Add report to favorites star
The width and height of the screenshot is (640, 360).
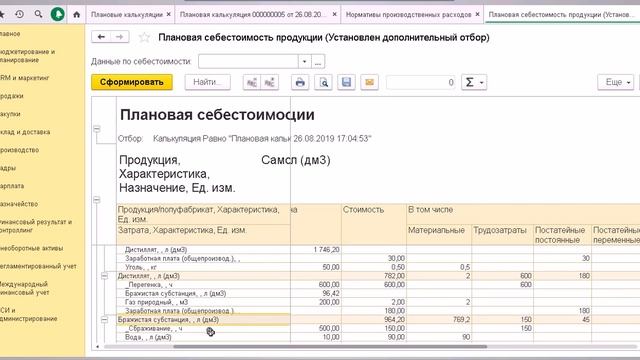pyautogui.click(x=144, y=38)
